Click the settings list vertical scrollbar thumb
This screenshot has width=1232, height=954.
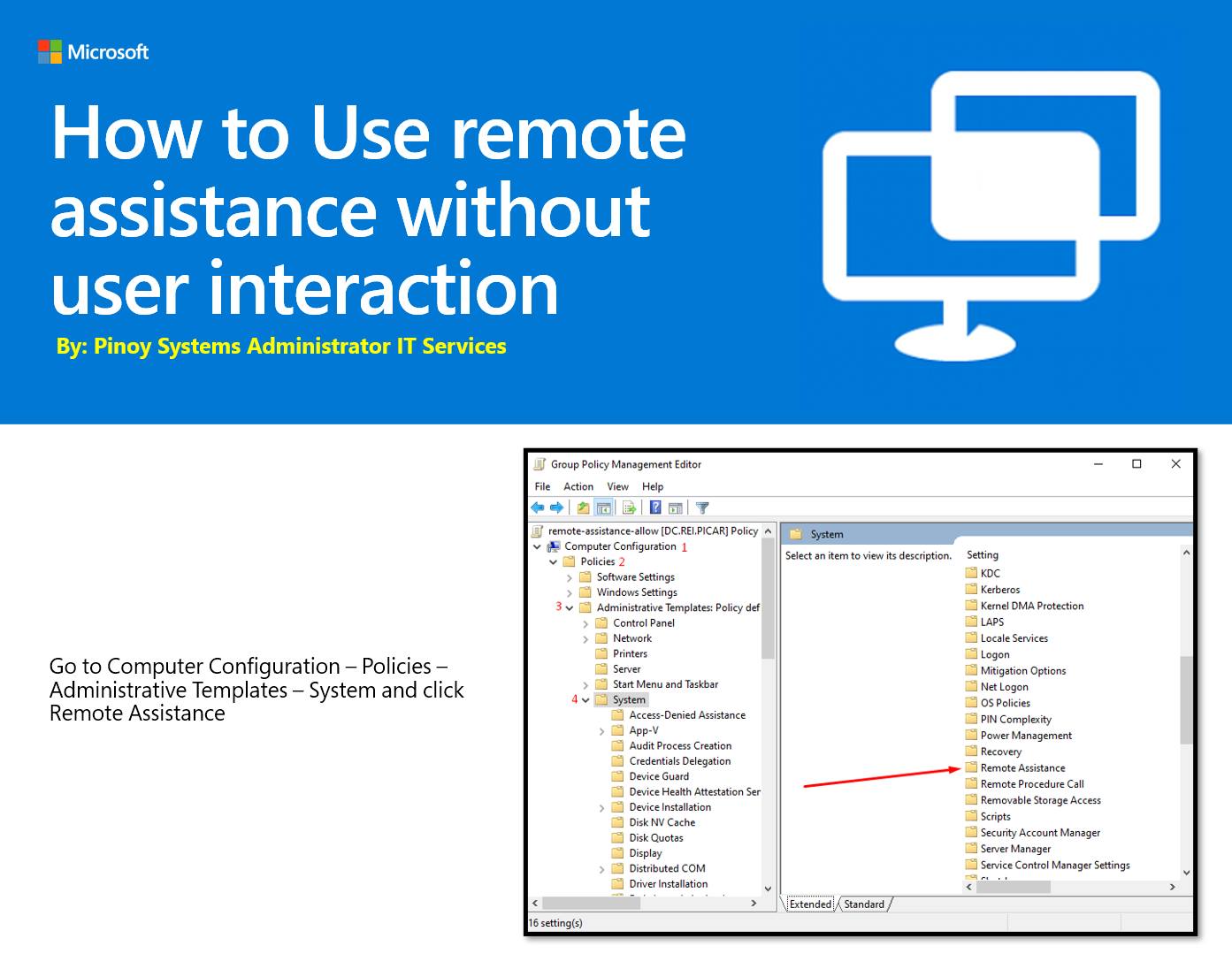pos(1186,699)
